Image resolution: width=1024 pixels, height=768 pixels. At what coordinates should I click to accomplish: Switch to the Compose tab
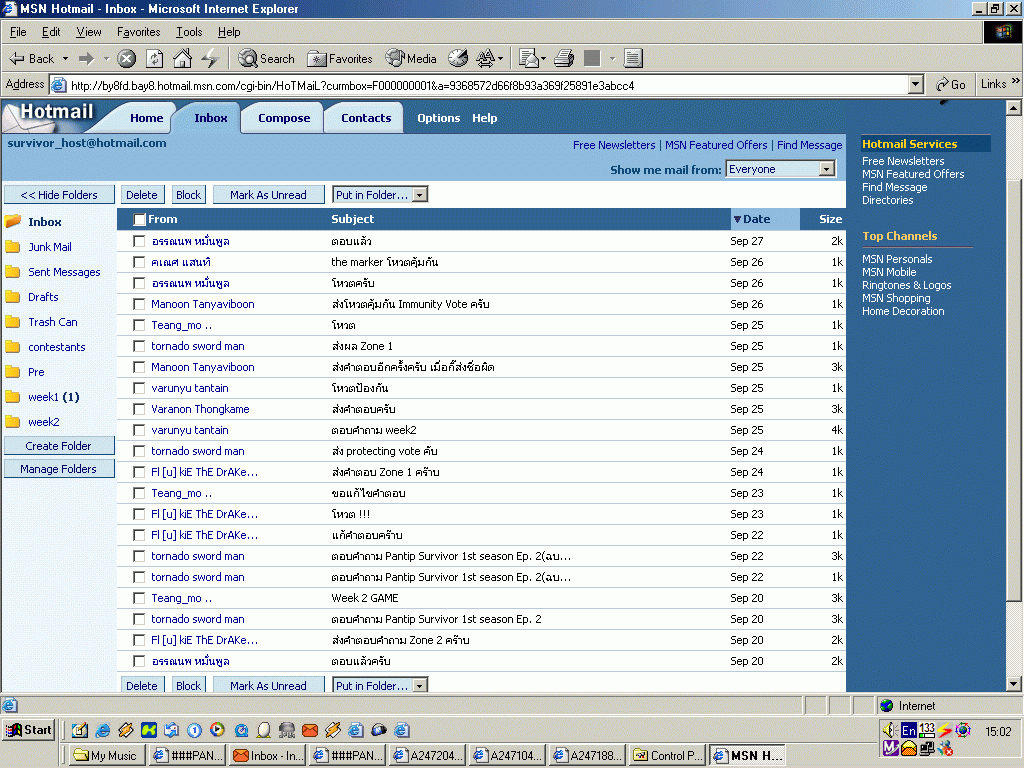(283, 118)
